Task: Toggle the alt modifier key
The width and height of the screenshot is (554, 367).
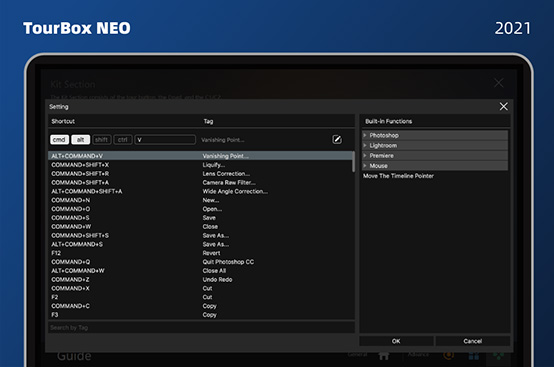Action: point(81,140)
